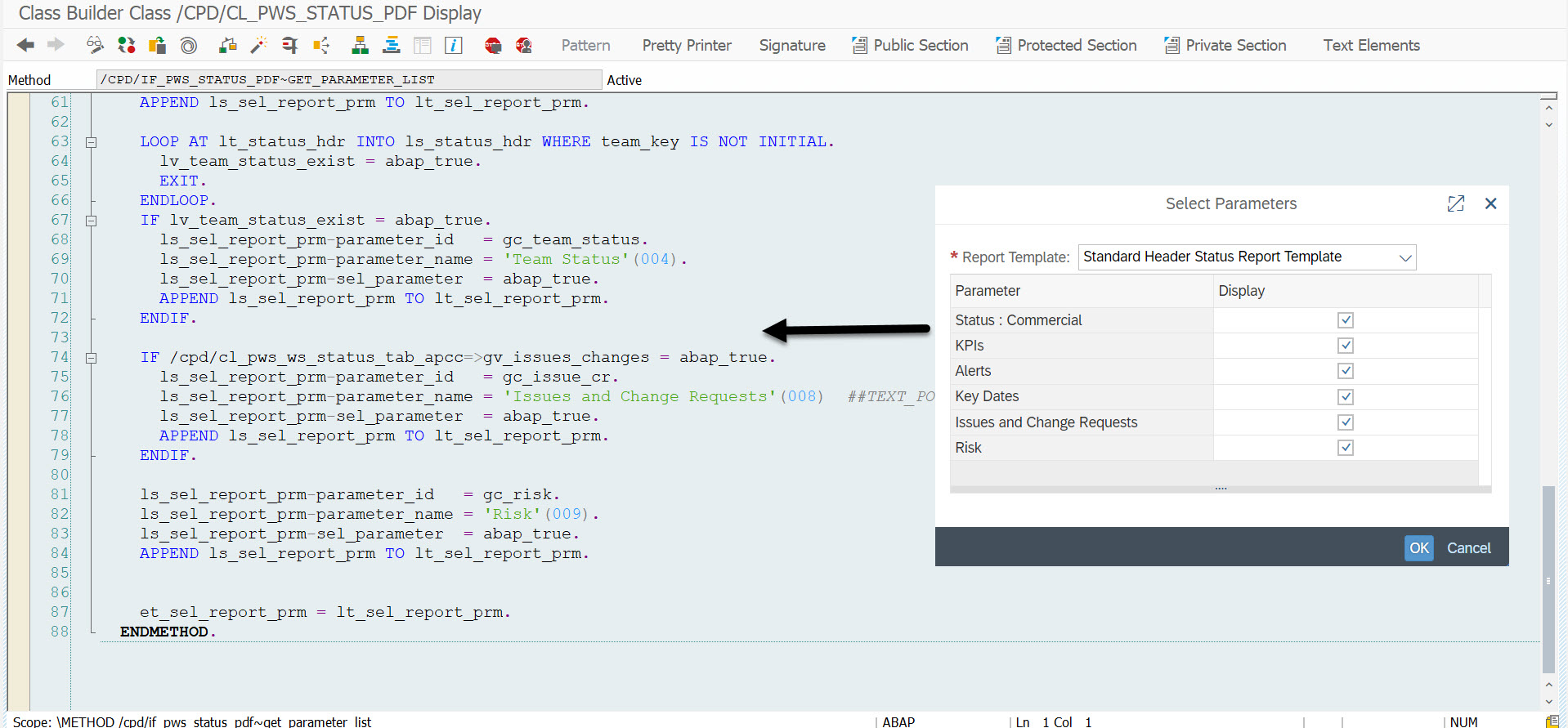1568x728 pixels.
Task: Click the Display Navigation Window icon
Action: 392,45
